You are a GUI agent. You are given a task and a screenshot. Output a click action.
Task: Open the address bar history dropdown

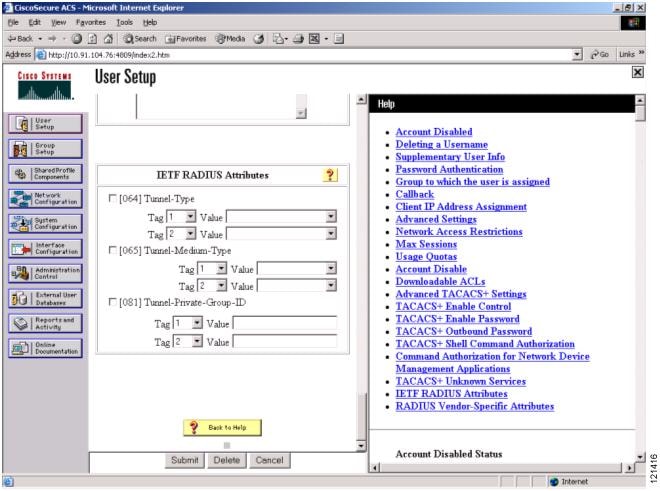(x=578, y=54)
